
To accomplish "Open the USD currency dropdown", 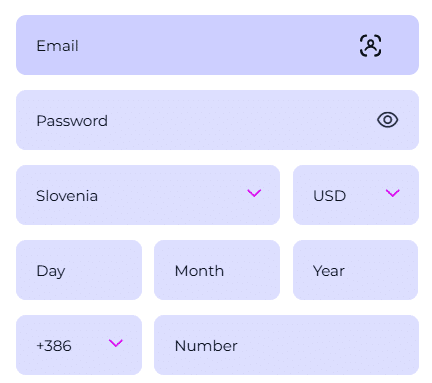I will click(x=356, y=195).
